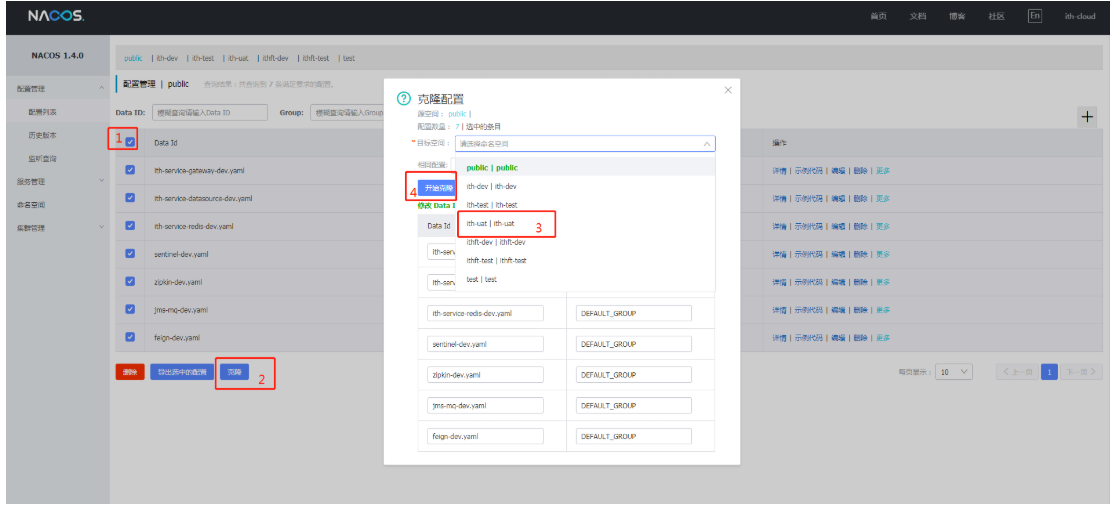Choose 'ith-test | ith-test' in the dropdown list

(585, 205)
